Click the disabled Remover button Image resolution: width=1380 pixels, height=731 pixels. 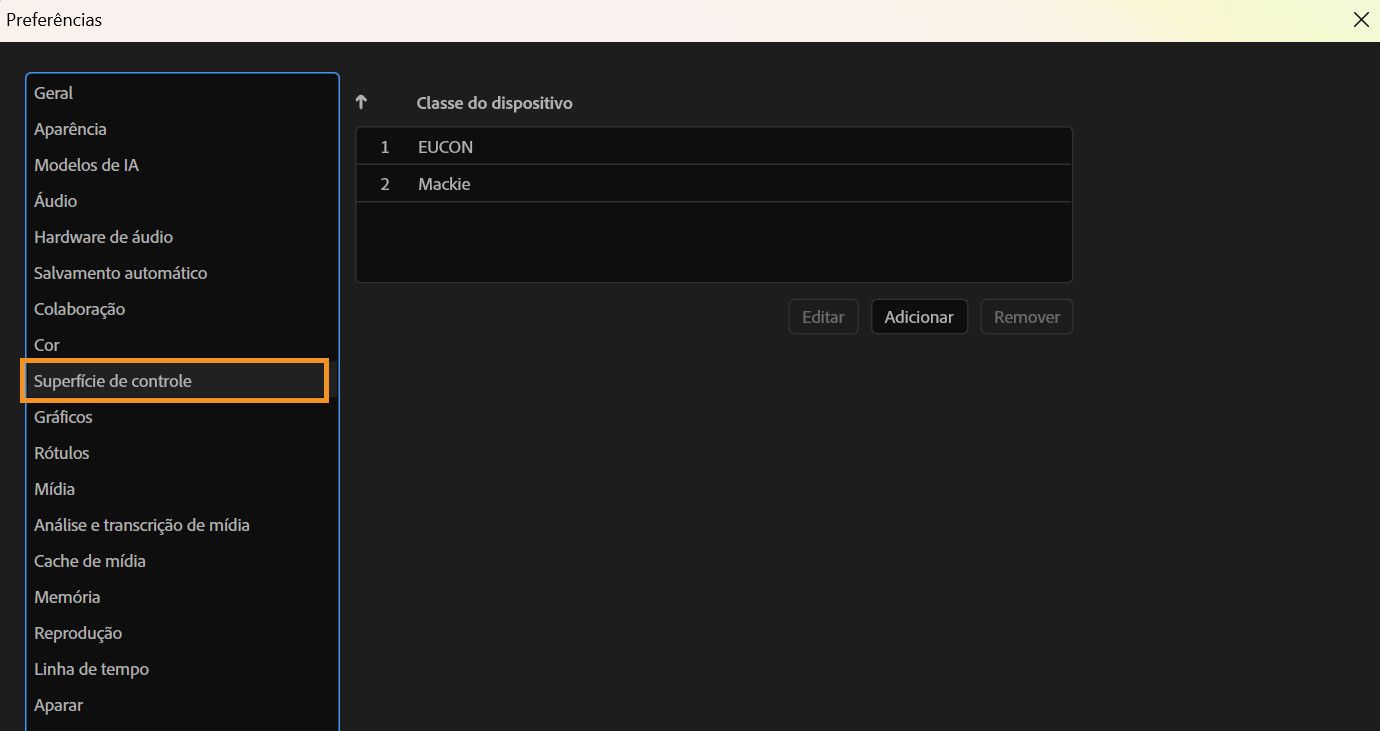(1026, 316)
